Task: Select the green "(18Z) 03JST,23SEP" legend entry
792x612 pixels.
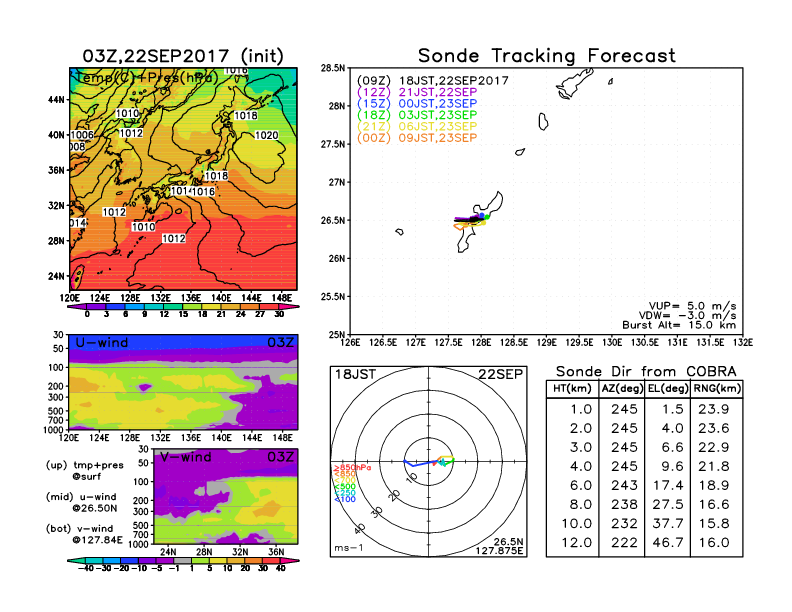Action: coord(417,115)
